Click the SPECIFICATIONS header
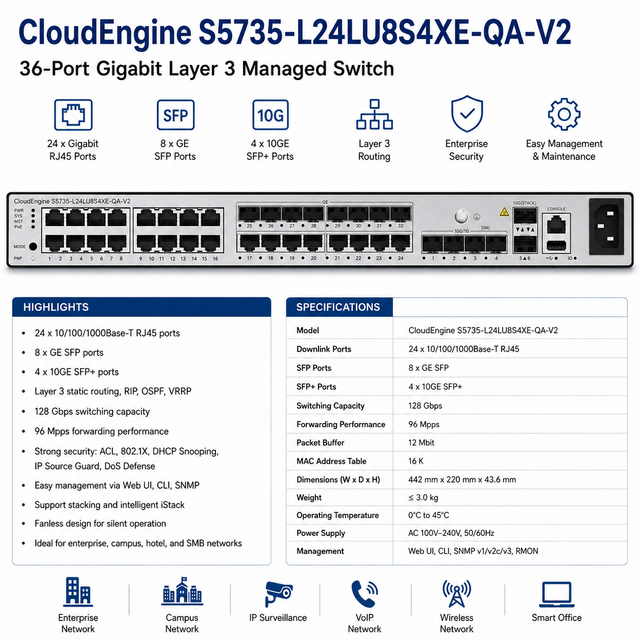The height and width of the screenshot is (640, 640). 339,307
